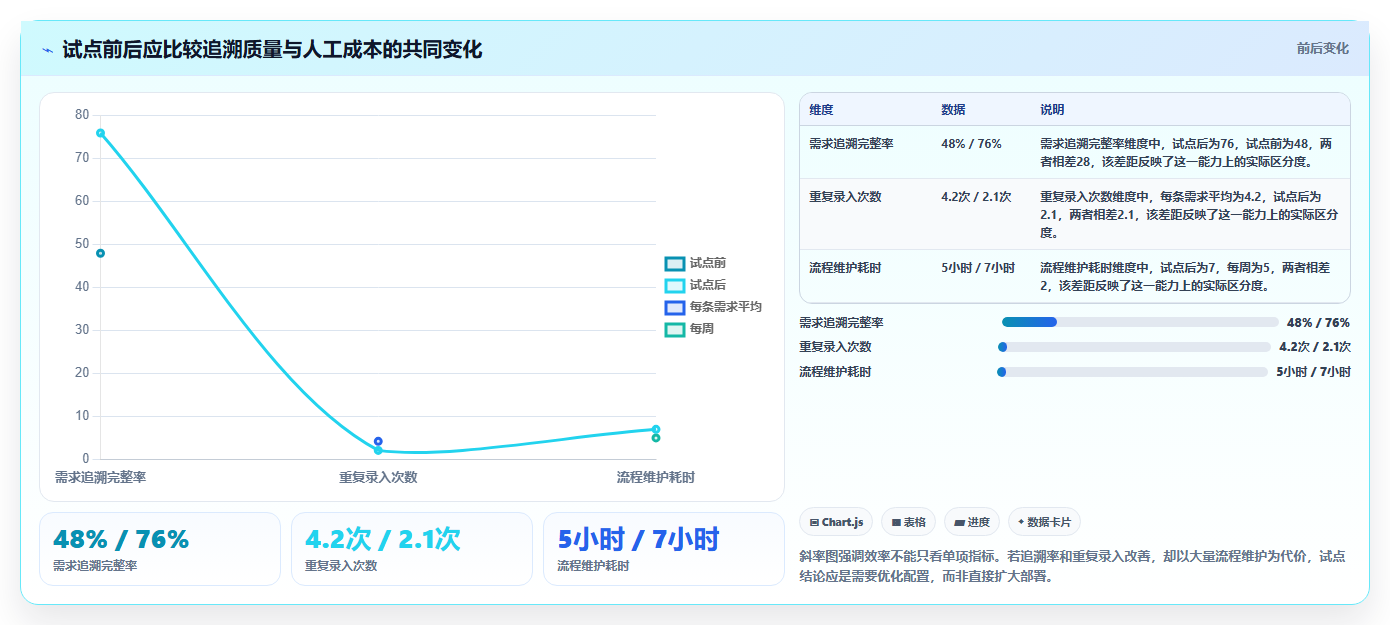1390x625 pixels.
Task: Toggle the 试点前 legend entry
Action: [x=696, y=263]
